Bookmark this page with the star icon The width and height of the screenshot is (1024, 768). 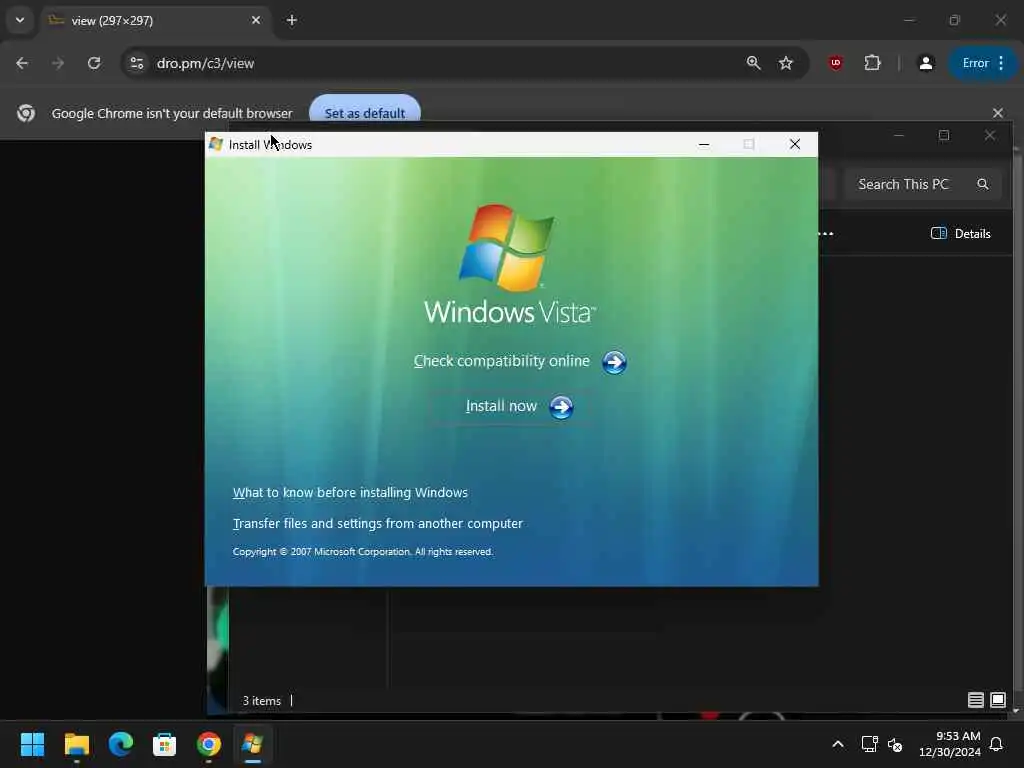[x=786, y=63]
